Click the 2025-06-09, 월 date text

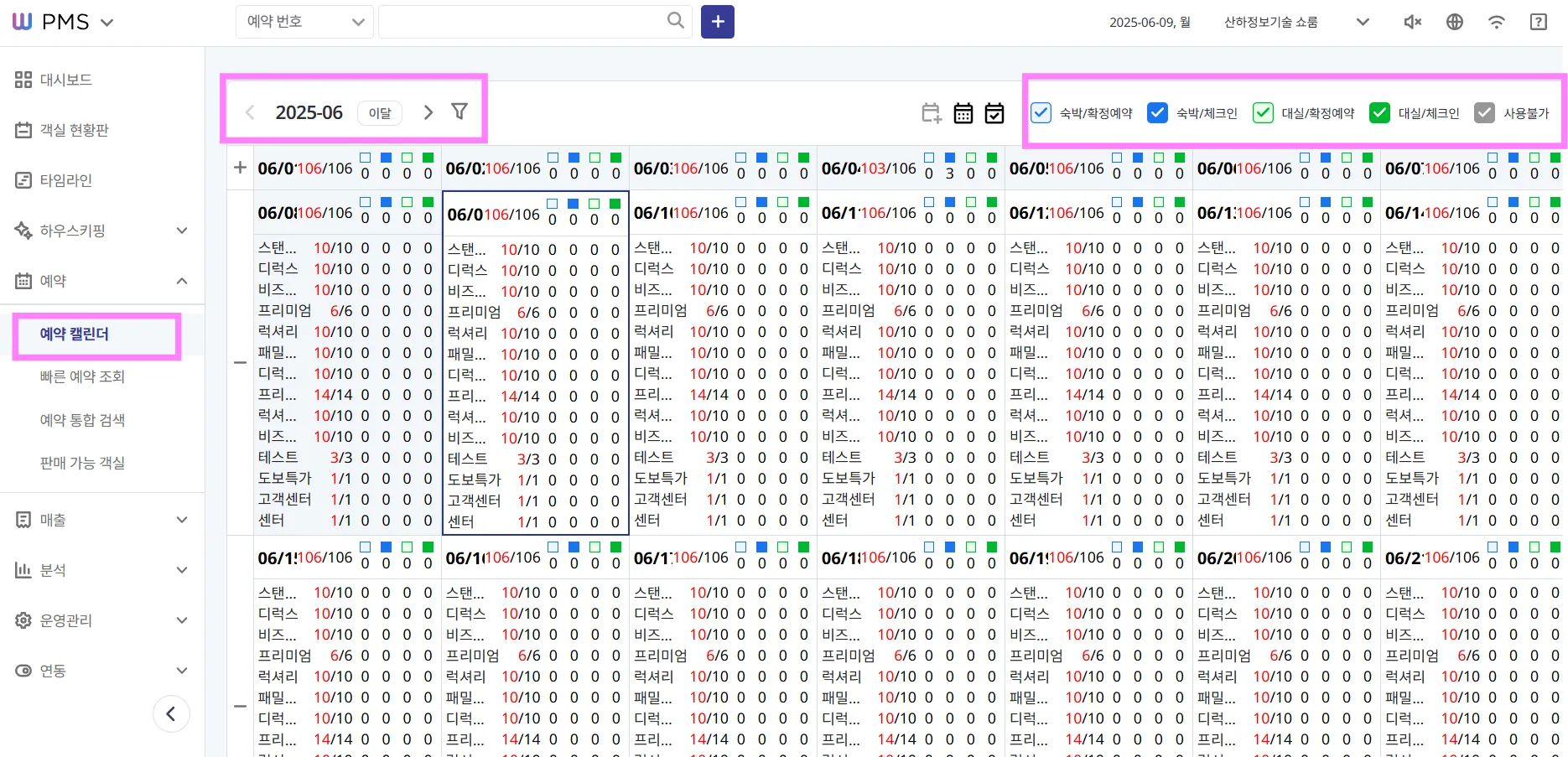pyautogui.click(x=1150, y=22)
